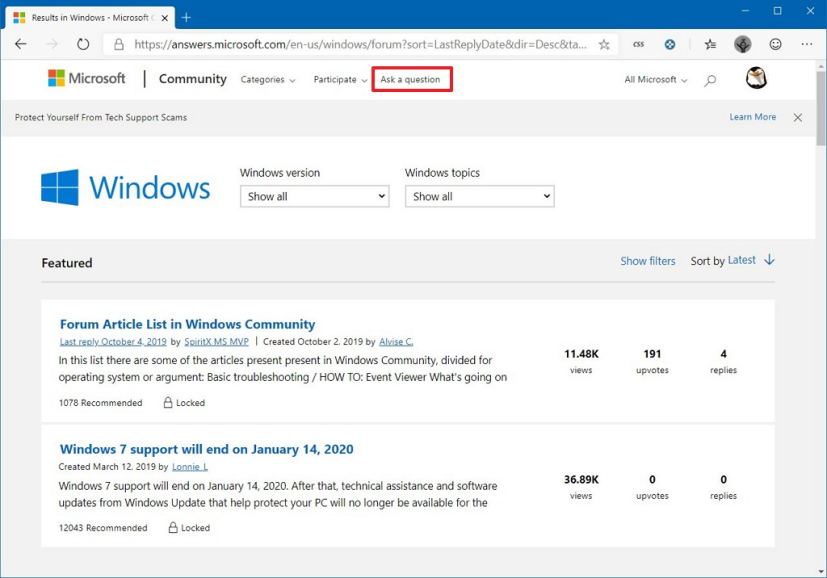
Task: Open the Windows version dropdown
Action: pos(313,196)
